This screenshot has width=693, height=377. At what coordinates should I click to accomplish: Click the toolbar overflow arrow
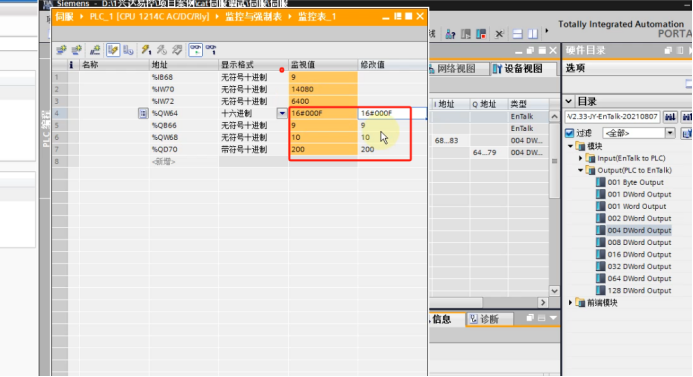click(547, 31)
